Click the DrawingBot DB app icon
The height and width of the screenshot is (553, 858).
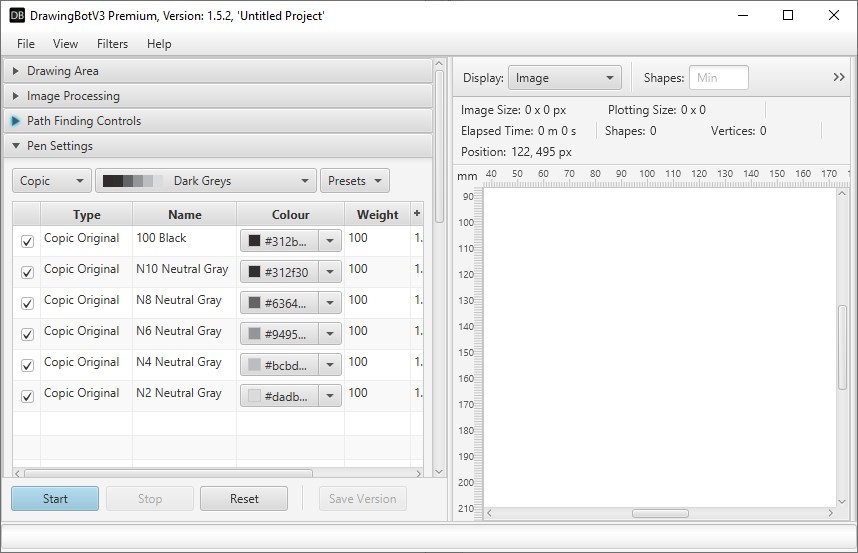(17, 15)
